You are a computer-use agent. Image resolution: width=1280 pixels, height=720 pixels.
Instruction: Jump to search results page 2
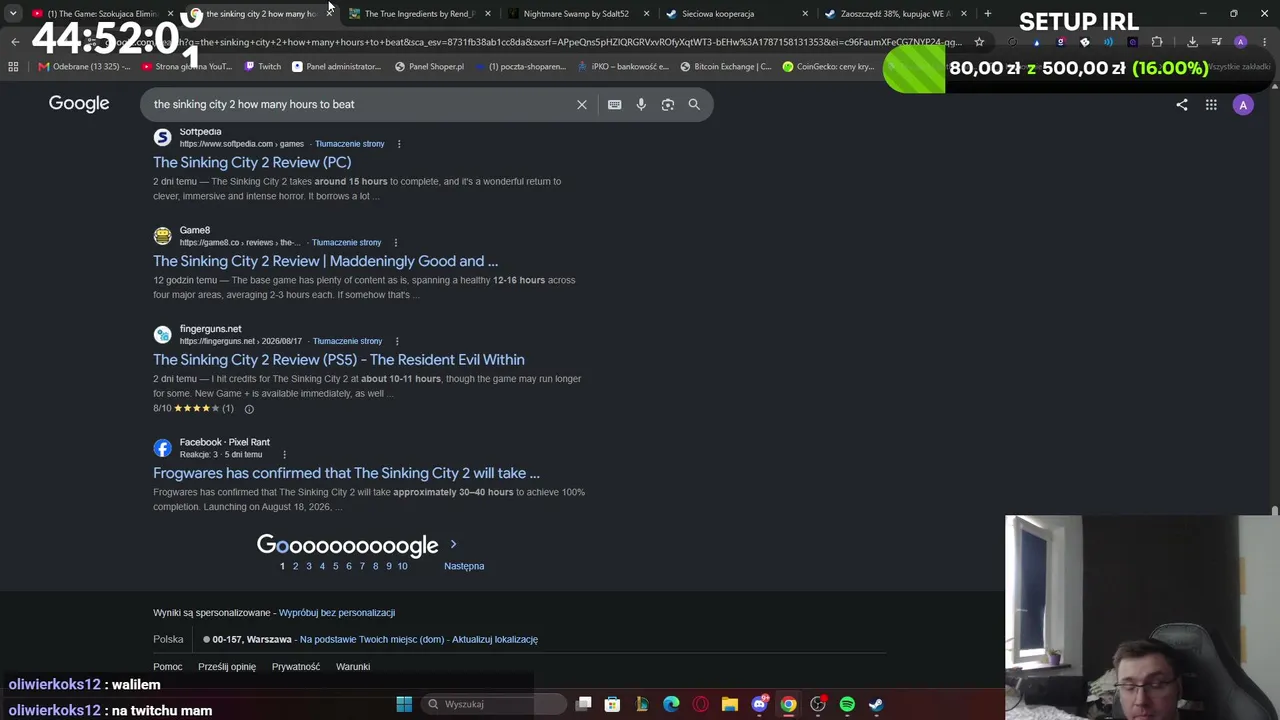click(295, 566)
